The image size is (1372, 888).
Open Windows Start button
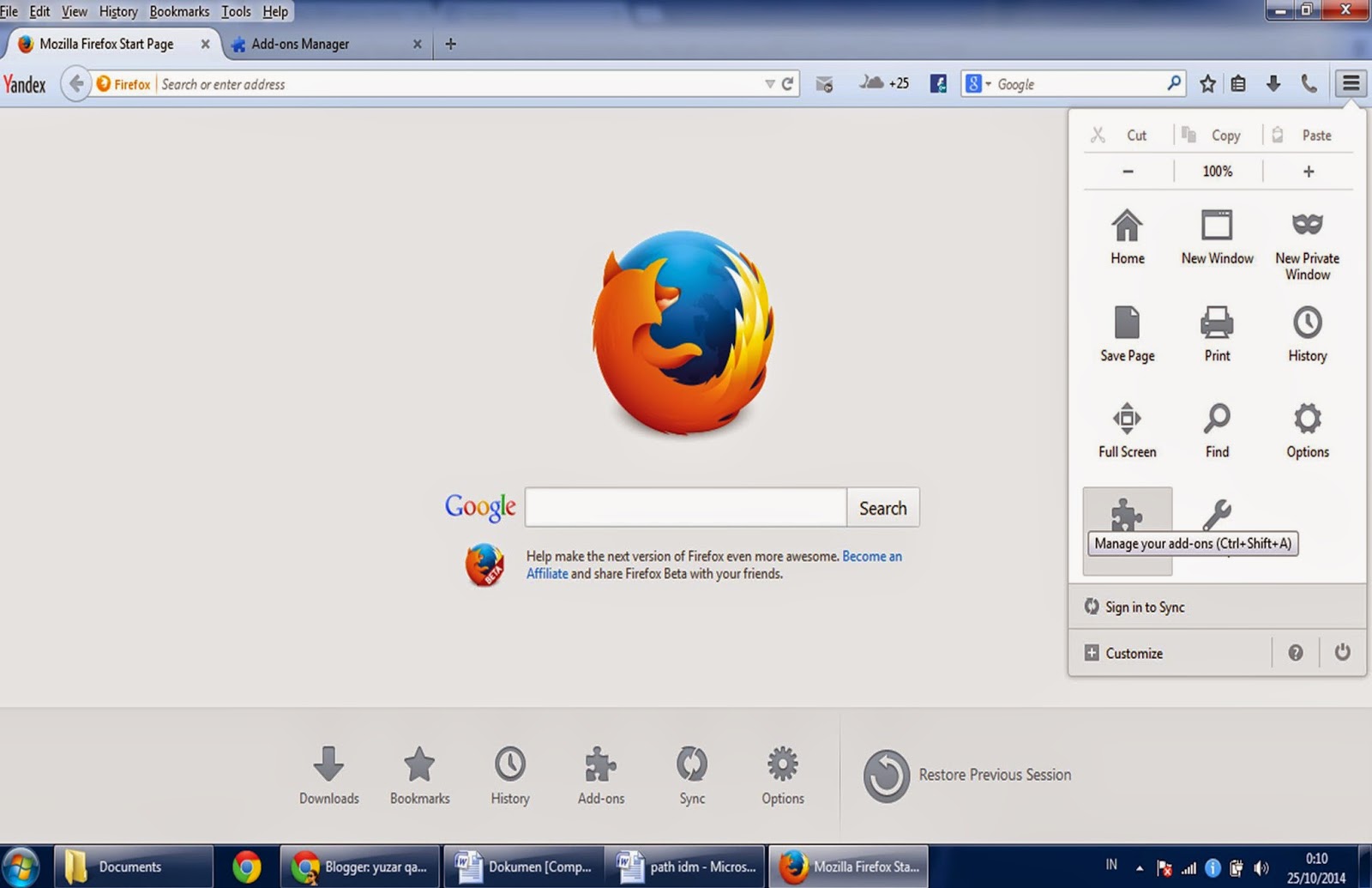[21, 867]
